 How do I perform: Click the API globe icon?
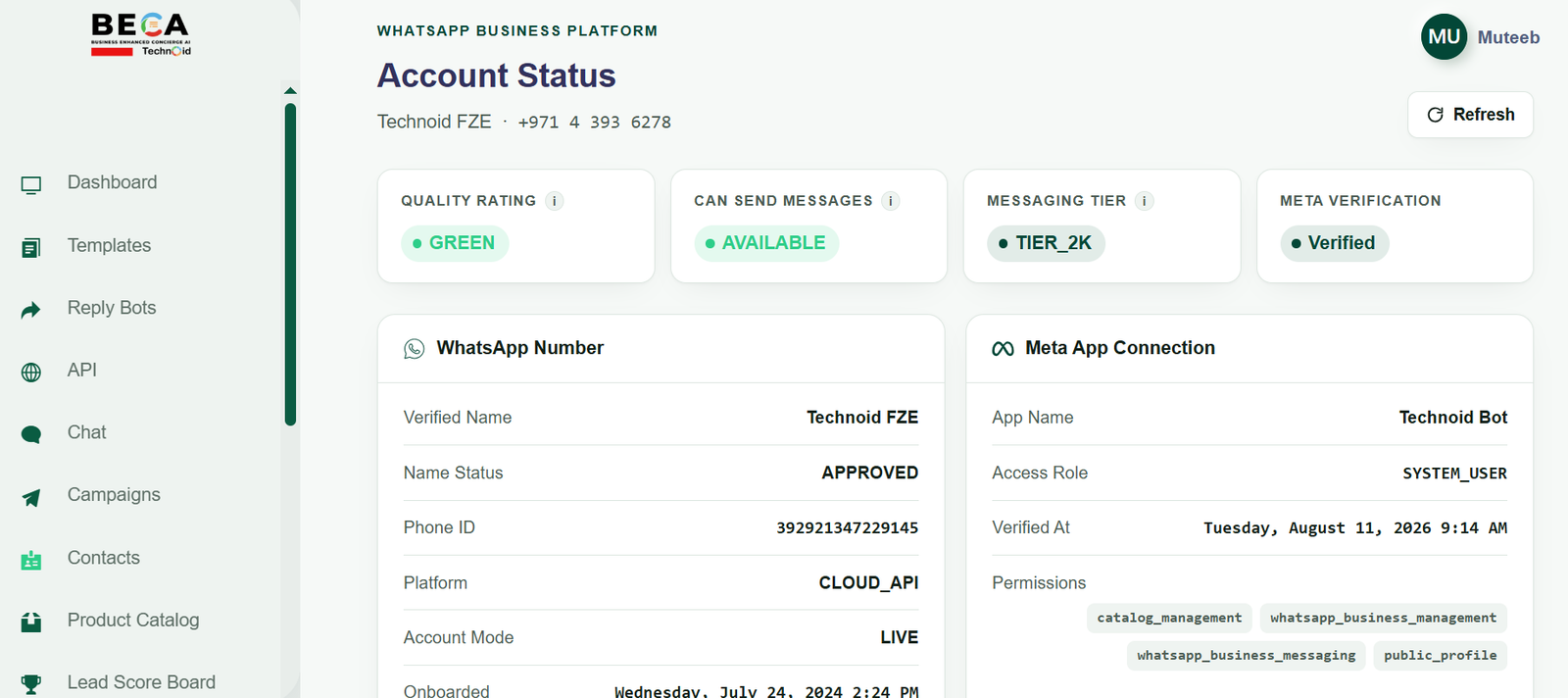point(31,373)
